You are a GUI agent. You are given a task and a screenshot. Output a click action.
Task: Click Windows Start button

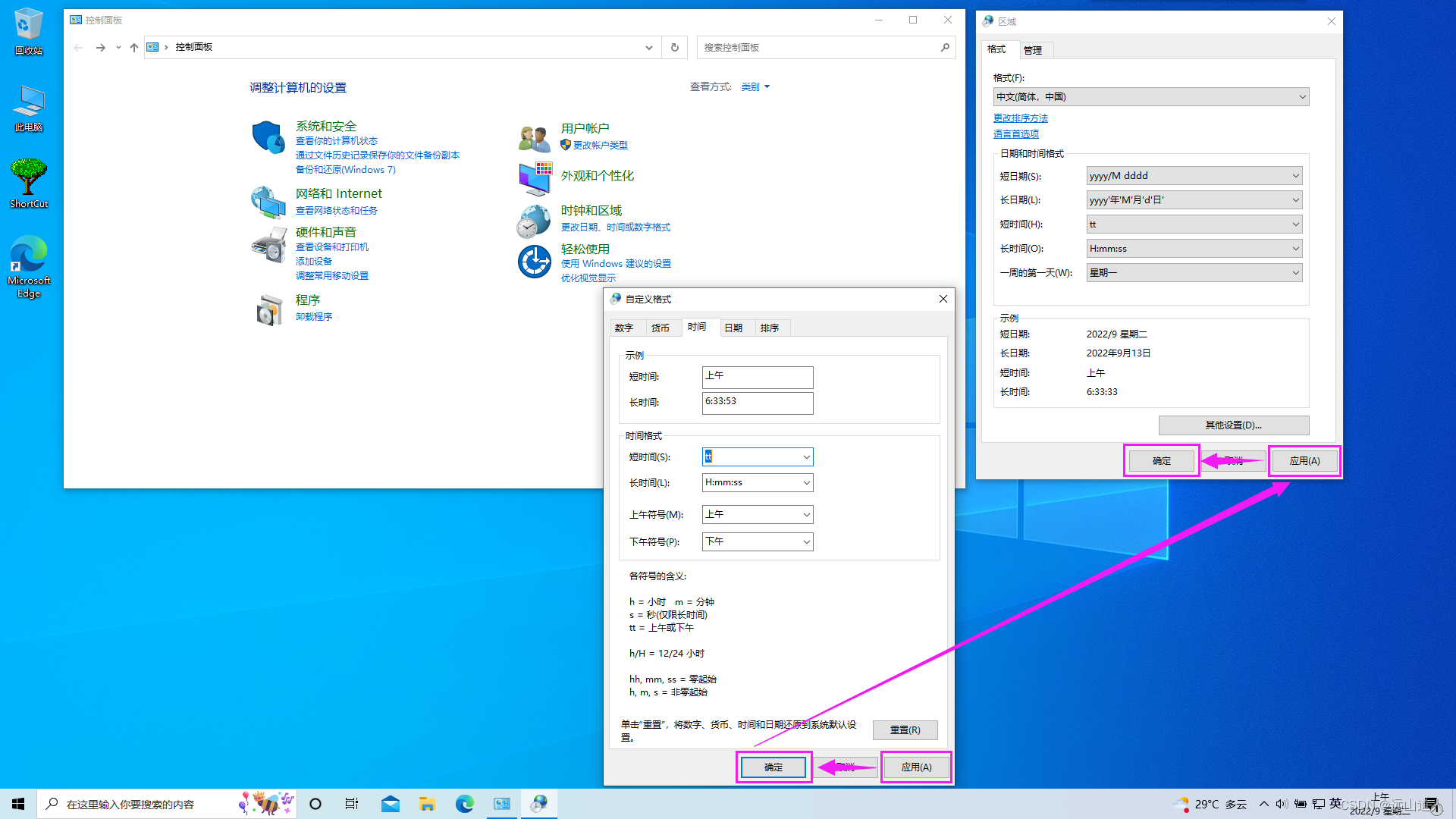tap(18, 804)
